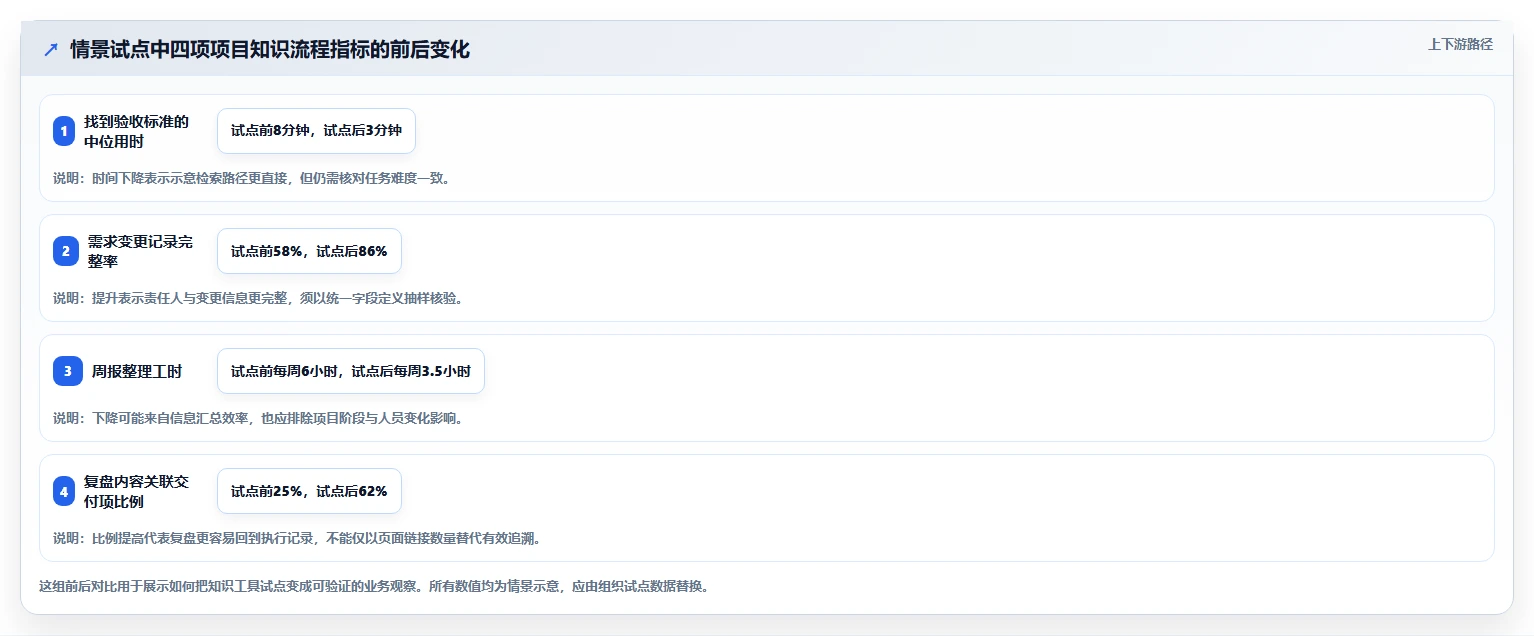Click the note starting 说明：时间下降表示示意检索路径更直接

pyautogui.click(x=252, y=178)
